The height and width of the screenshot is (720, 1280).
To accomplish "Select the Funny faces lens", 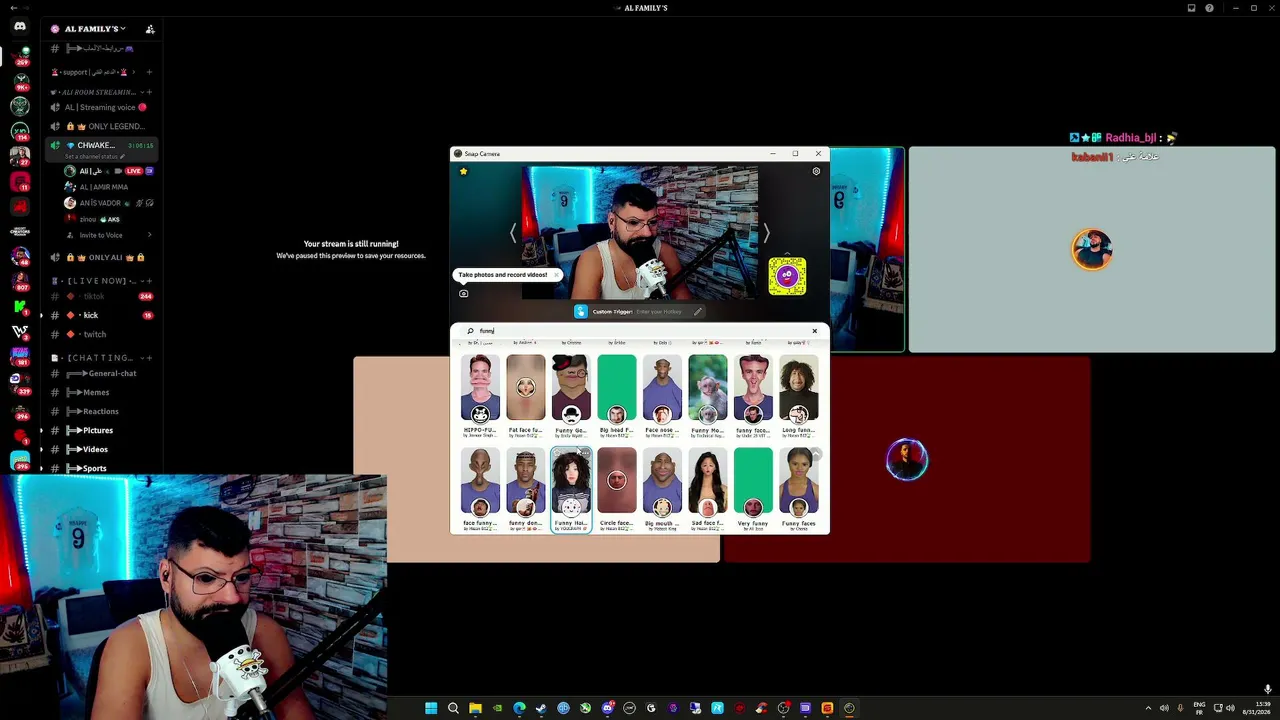I will point(799,489).
